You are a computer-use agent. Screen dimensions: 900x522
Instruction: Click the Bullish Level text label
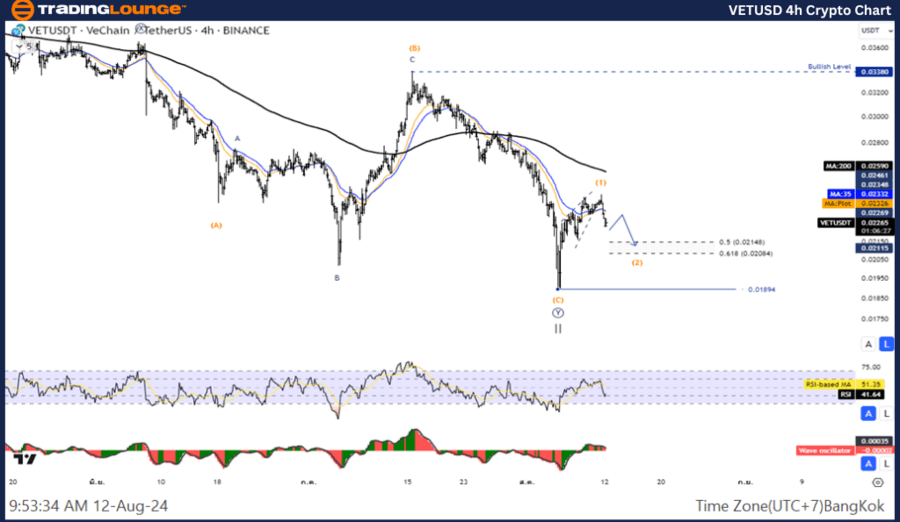tap(829, 67)
